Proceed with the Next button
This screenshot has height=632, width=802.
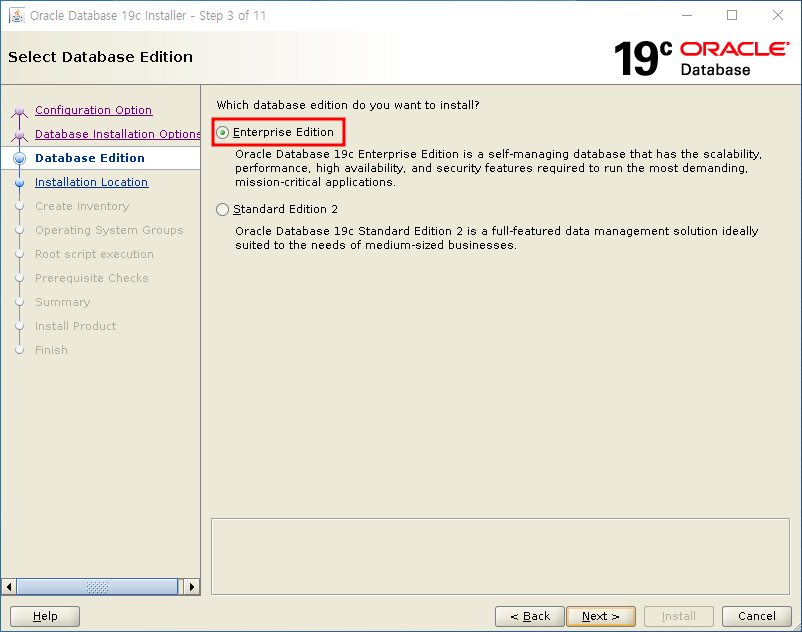601,616
